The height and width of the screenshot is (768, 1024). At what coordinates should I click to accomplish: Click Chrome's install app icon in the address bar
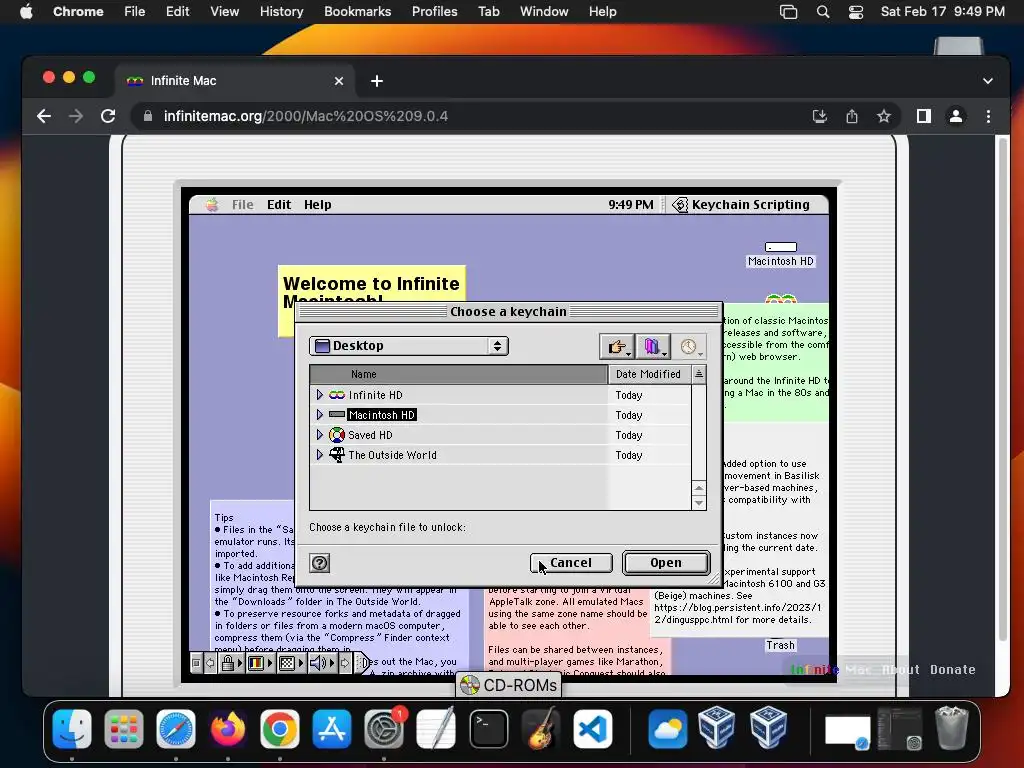click(820, 116)
